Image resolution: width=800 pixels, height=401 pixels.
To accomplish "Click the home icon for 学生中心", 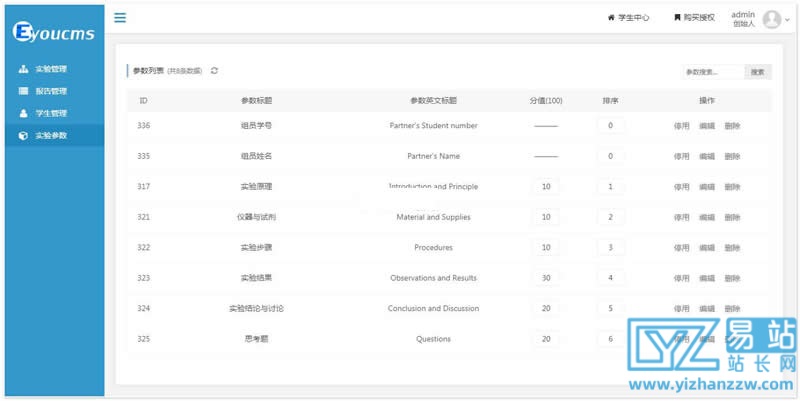I will (611, 18).
